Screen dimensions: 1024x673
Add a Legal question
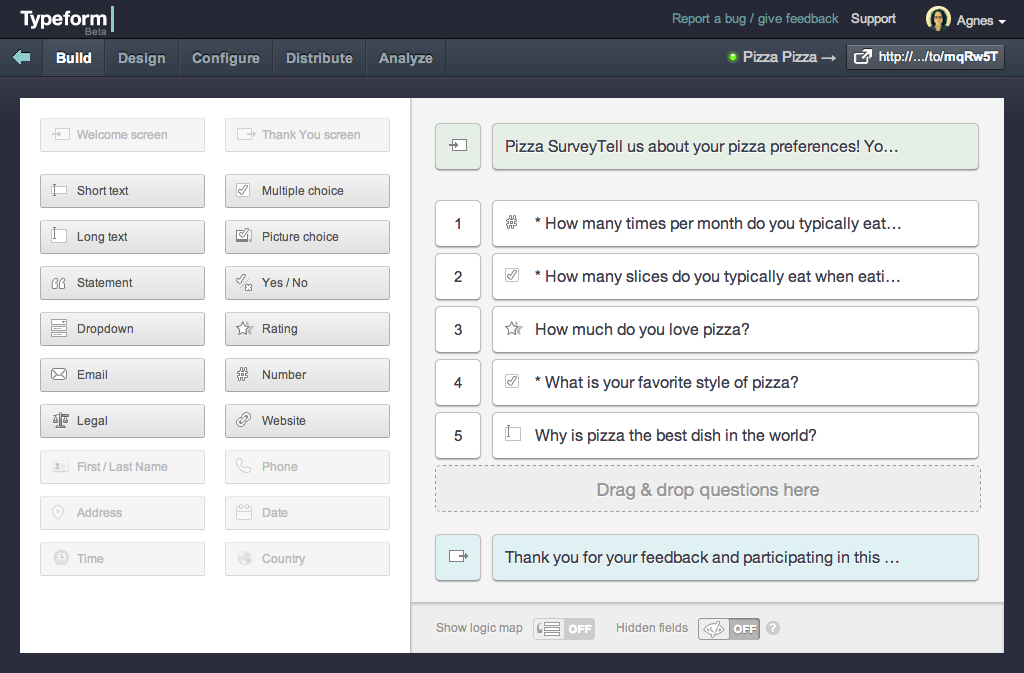[x=122, y=421]
